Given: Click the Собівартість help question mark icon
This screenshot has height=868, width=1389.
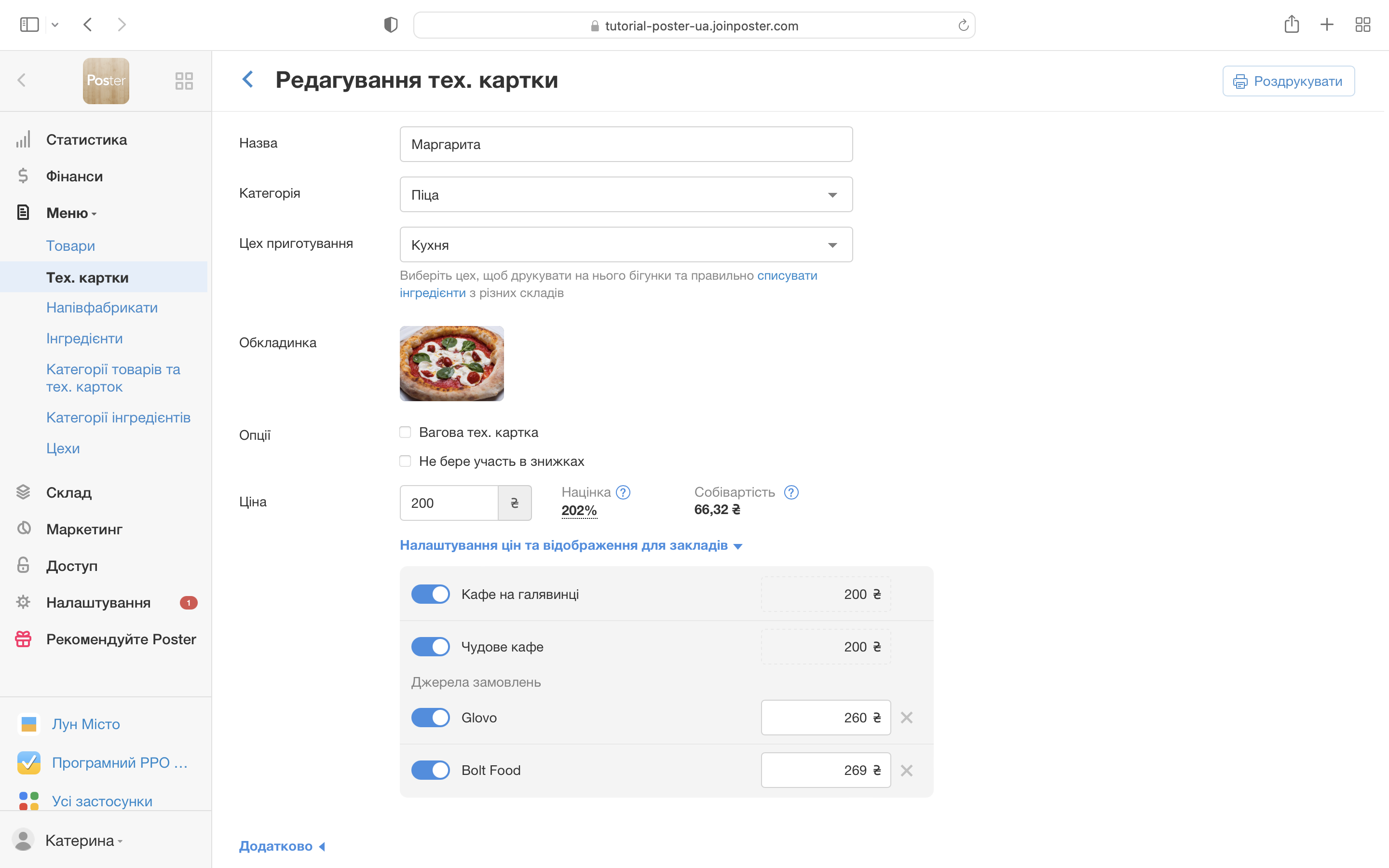Looking at the screenshot, I should coord(791,492).
